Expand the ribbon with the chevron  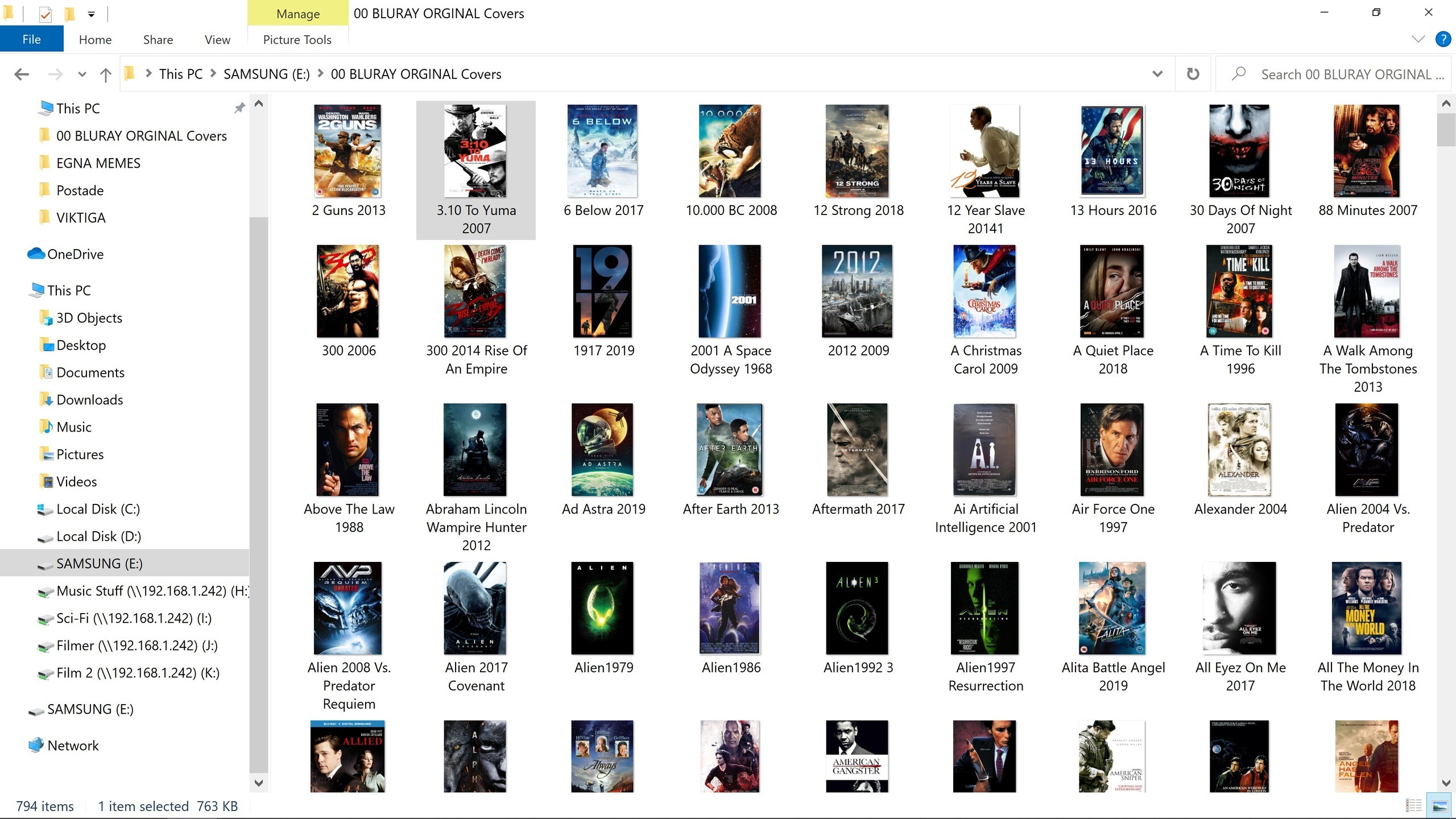pyautogui.click(x=1418, y=39)
